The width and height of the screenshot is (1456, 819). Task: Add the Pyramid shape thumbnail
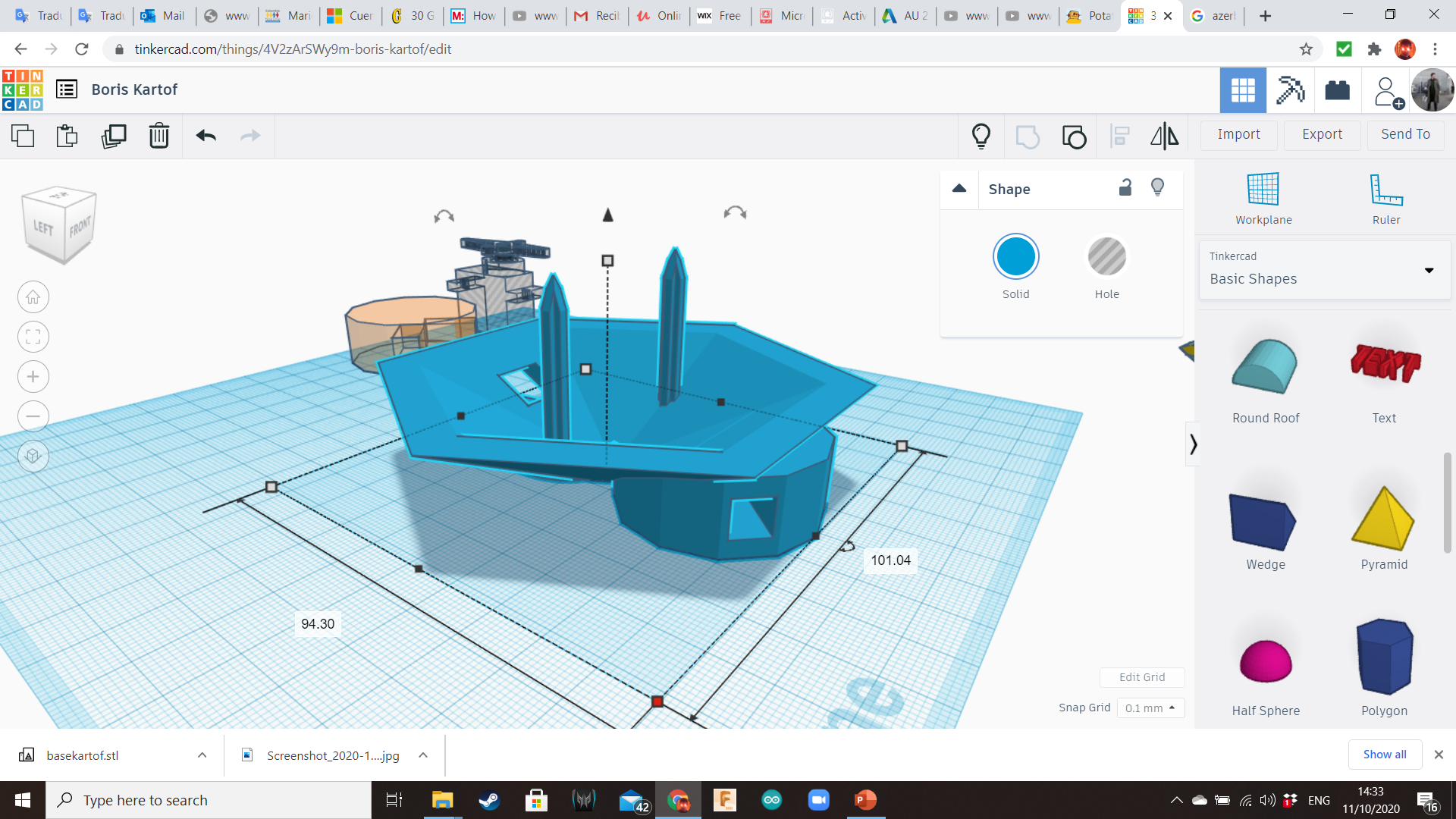coord(1383,519)
